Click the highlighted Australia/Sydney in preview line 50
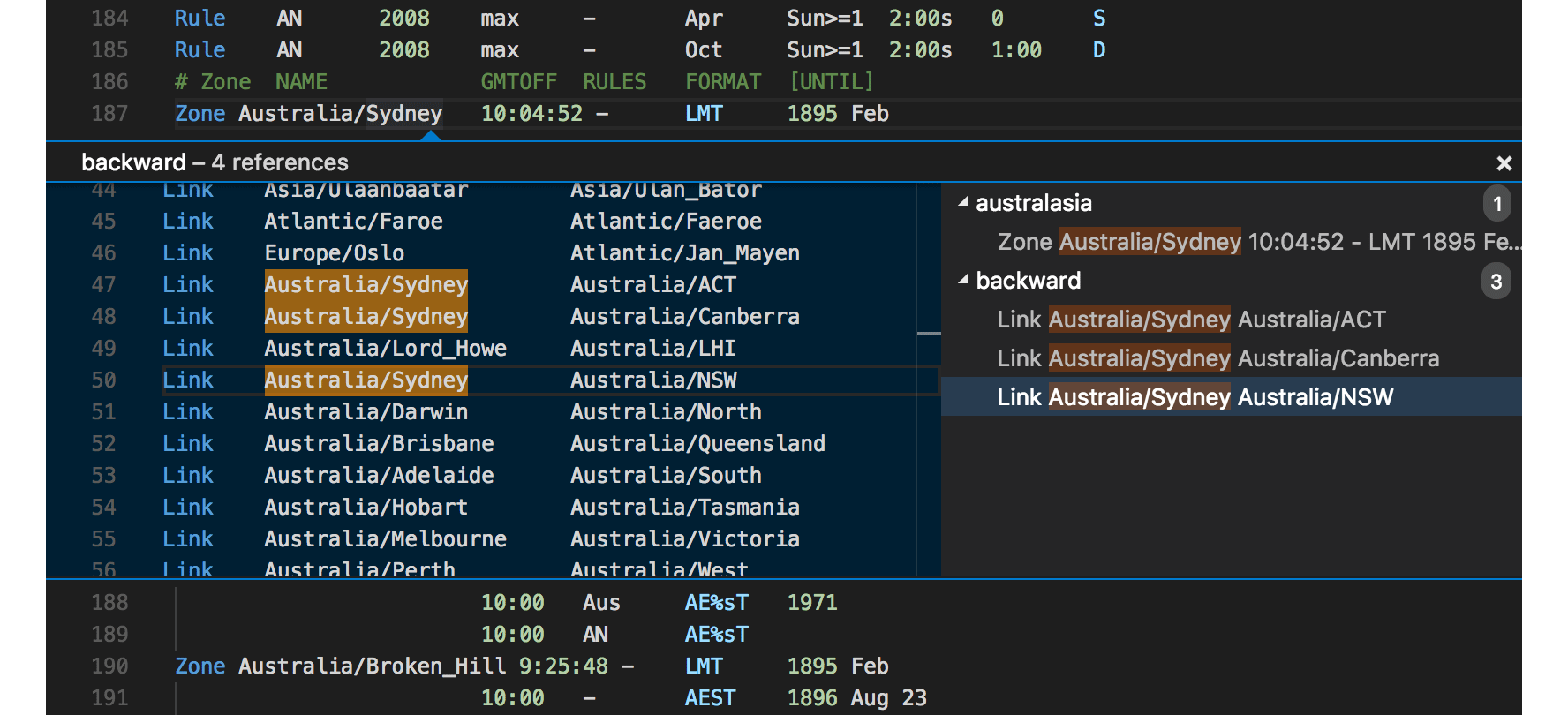The width and height of the screenshot is (1568, 715). (366, 380)
